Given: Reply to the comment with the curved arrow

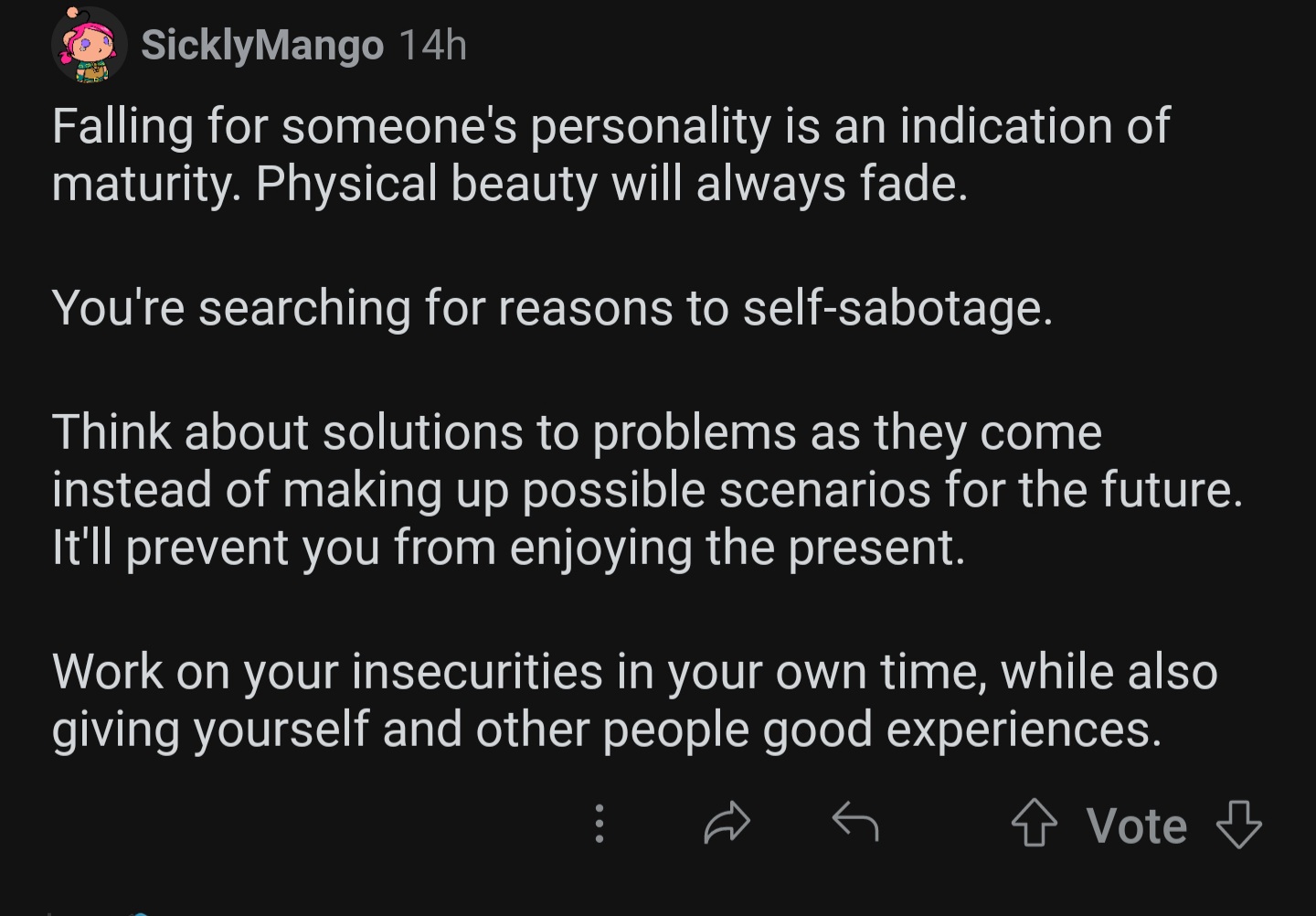Looking at the screenshot, I should coord(855,821).
